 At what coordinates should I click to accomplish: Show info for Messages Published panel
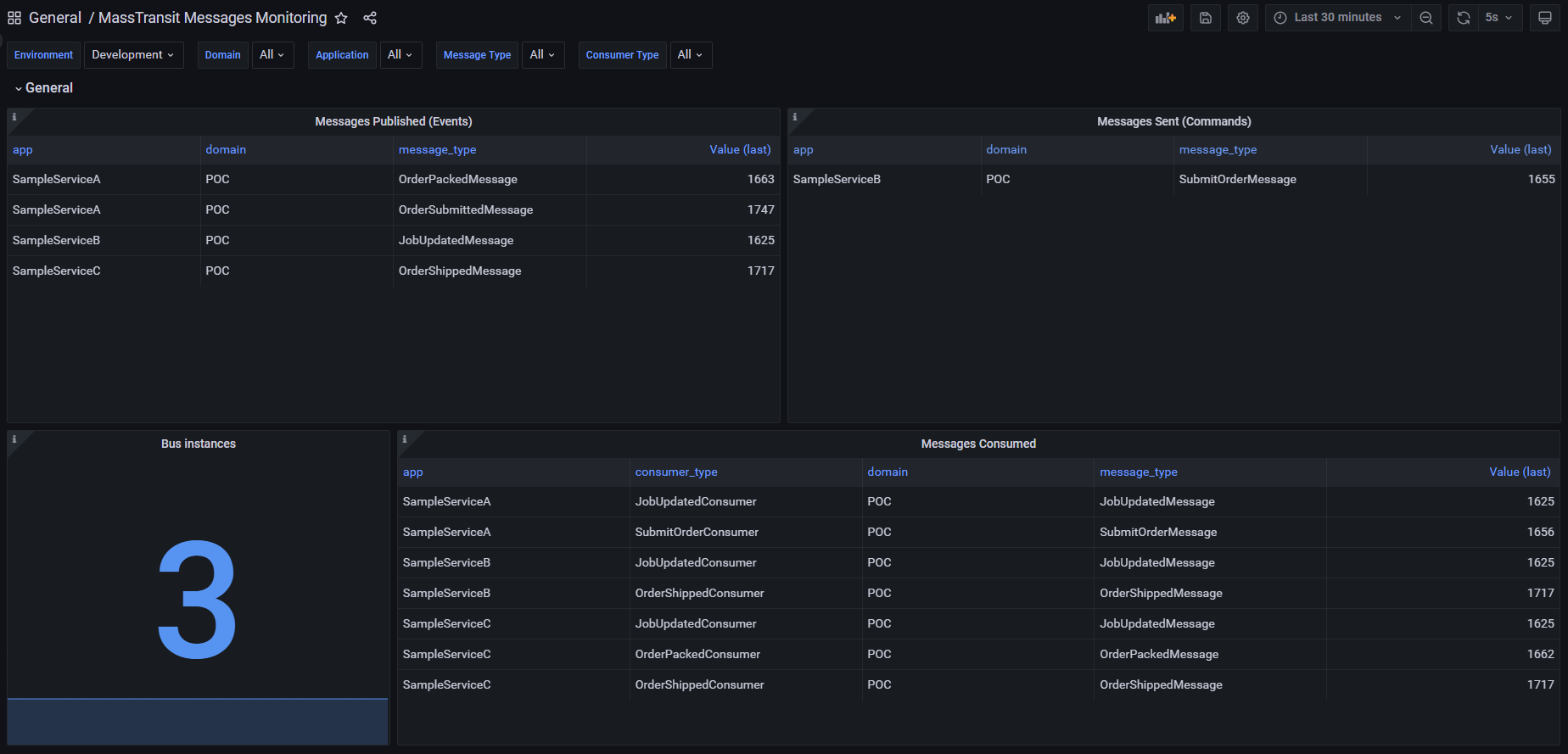(x=14, y=117)
